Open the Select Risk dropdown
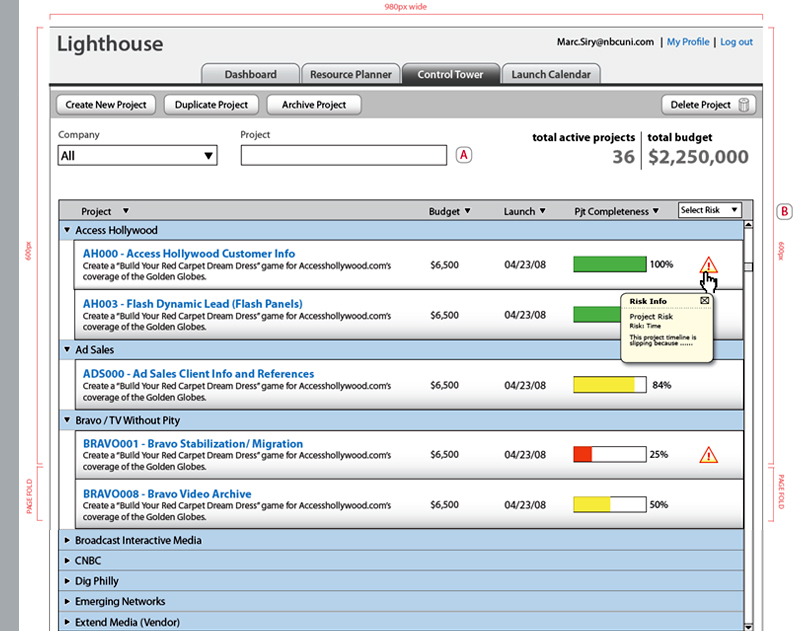This screenshot has width=800, height=631. click(x=710, y=210)
